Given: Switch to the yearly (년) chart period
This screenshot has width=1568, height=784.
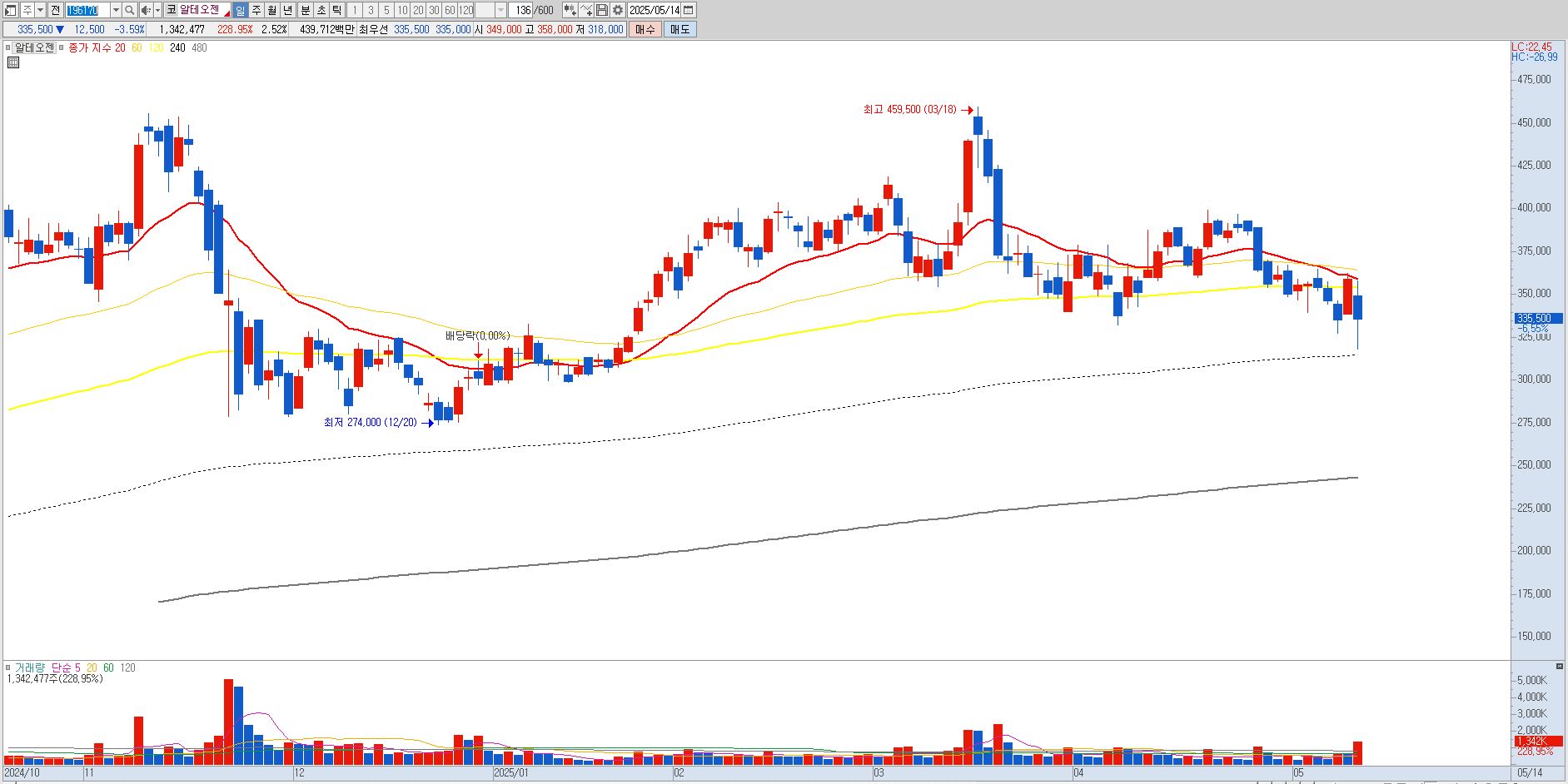Looking at the screenshot, I should click(x=287, y=10).
